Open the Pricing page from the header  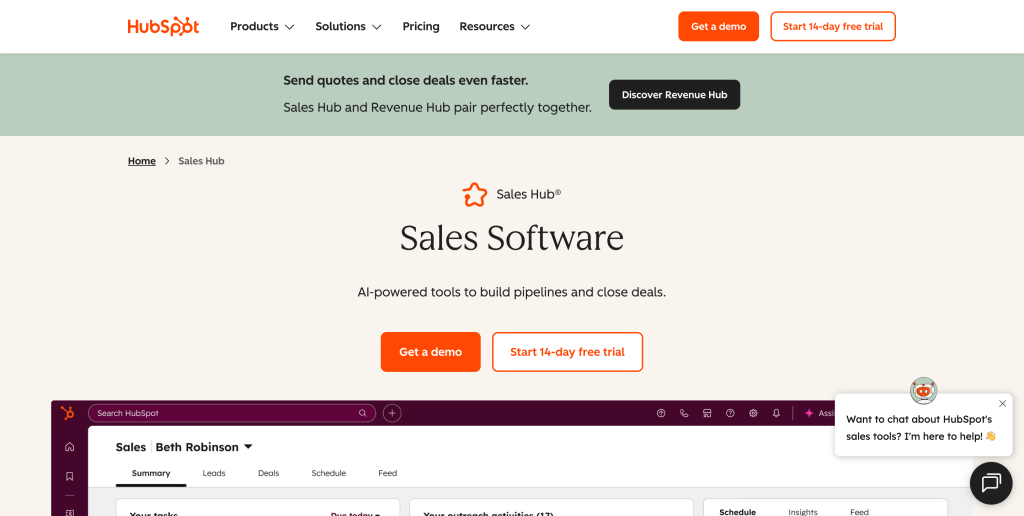pos(421,27)
